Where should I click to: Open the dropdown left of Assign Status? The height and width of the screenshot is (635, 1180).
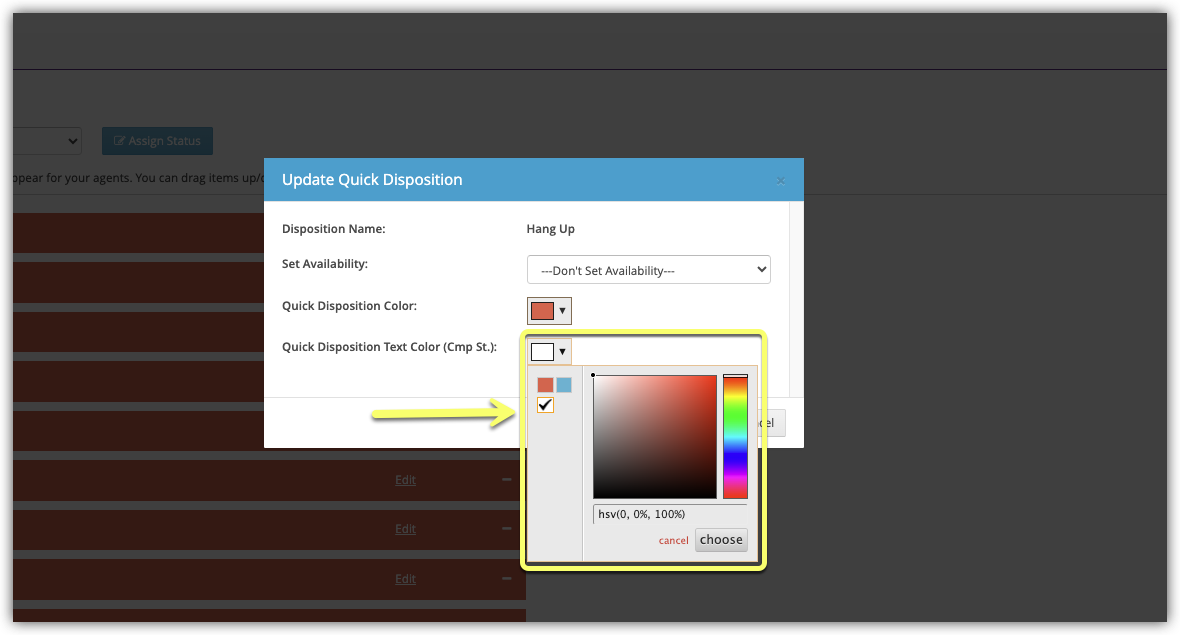[45, 141]
